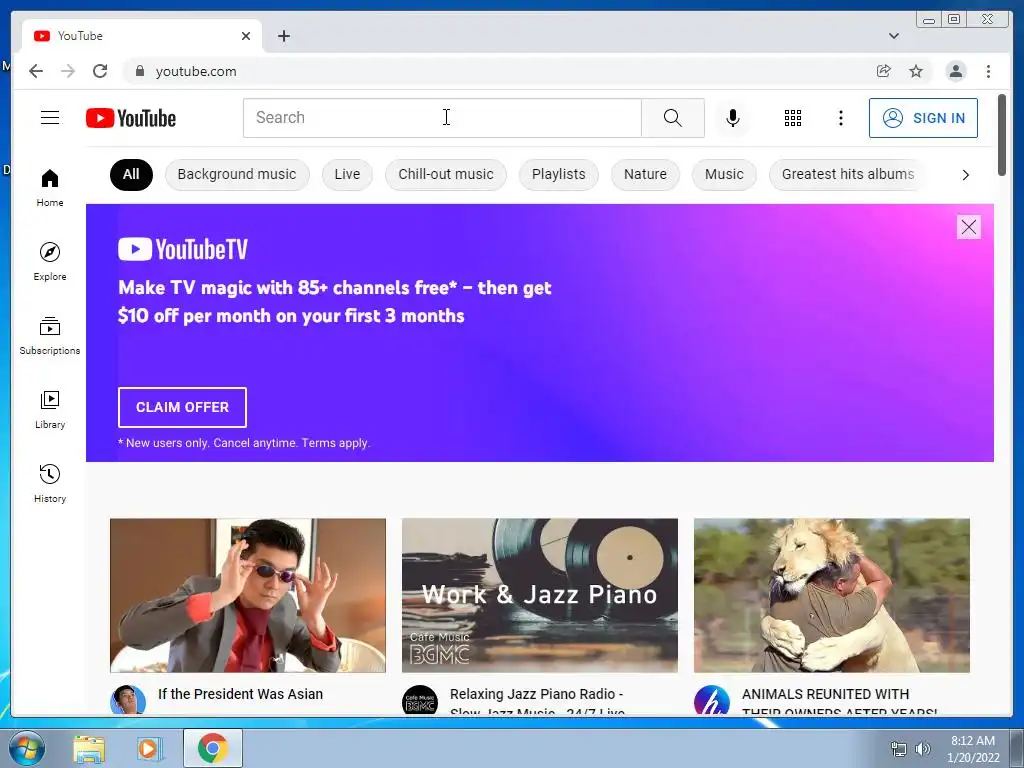Open History in sidebar
The width and height of the screenshot is (1024, 768).
[50, 483]
